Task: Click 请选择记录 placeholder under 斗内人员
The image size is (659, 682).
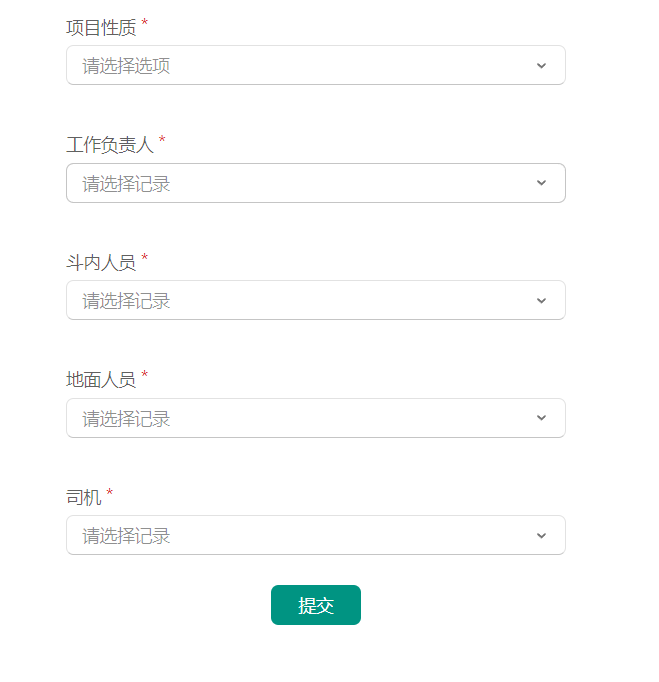Action: click(x=126, y=301)
